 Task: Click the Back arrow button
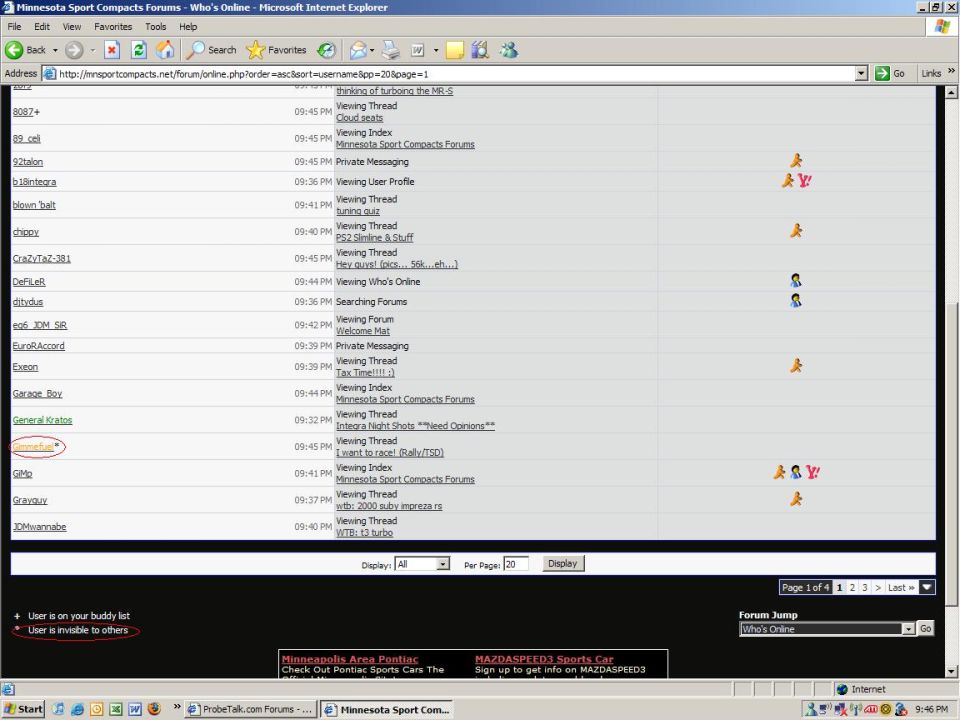pos(25,50)
